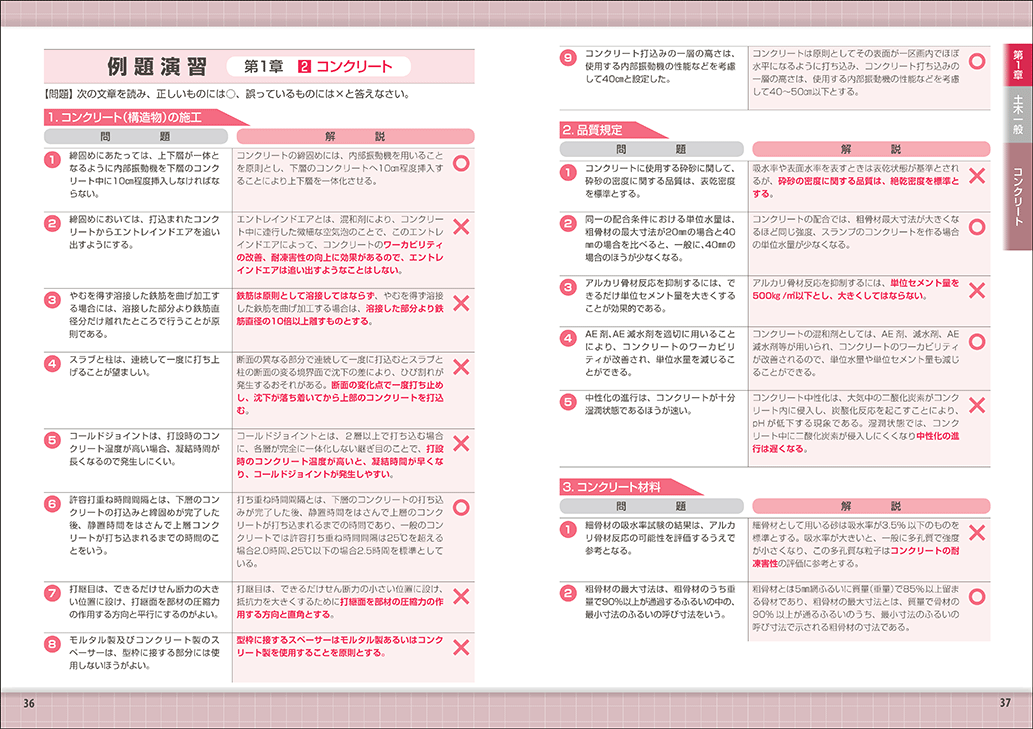Click the X mark beside the 打継目 explanation
The width and height of the screenshot is (1033, 729).
coord(461,596)
